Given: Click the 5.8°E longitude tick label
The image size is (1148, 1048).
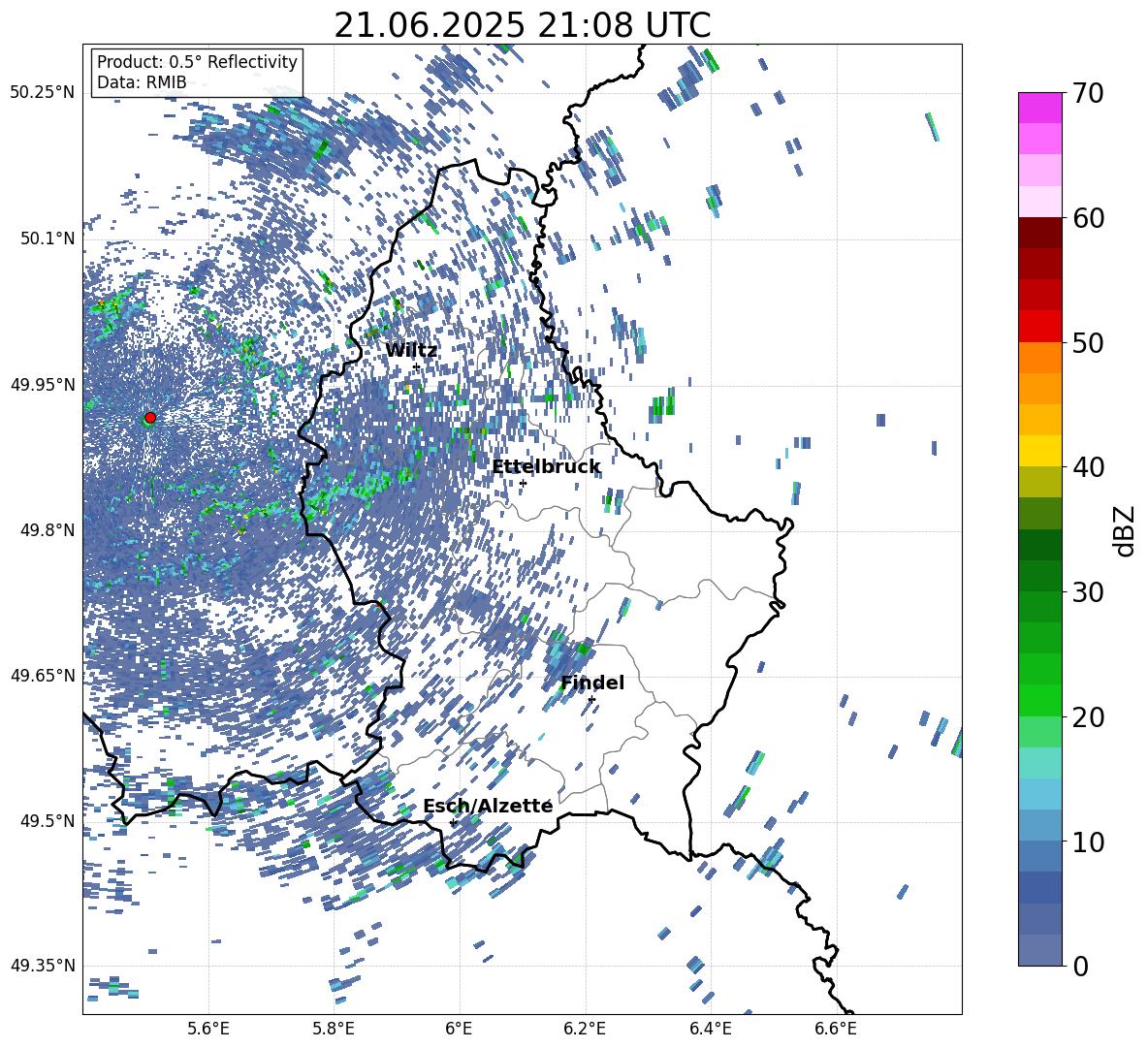Looking at the screenshot, I should [334, 1029].
